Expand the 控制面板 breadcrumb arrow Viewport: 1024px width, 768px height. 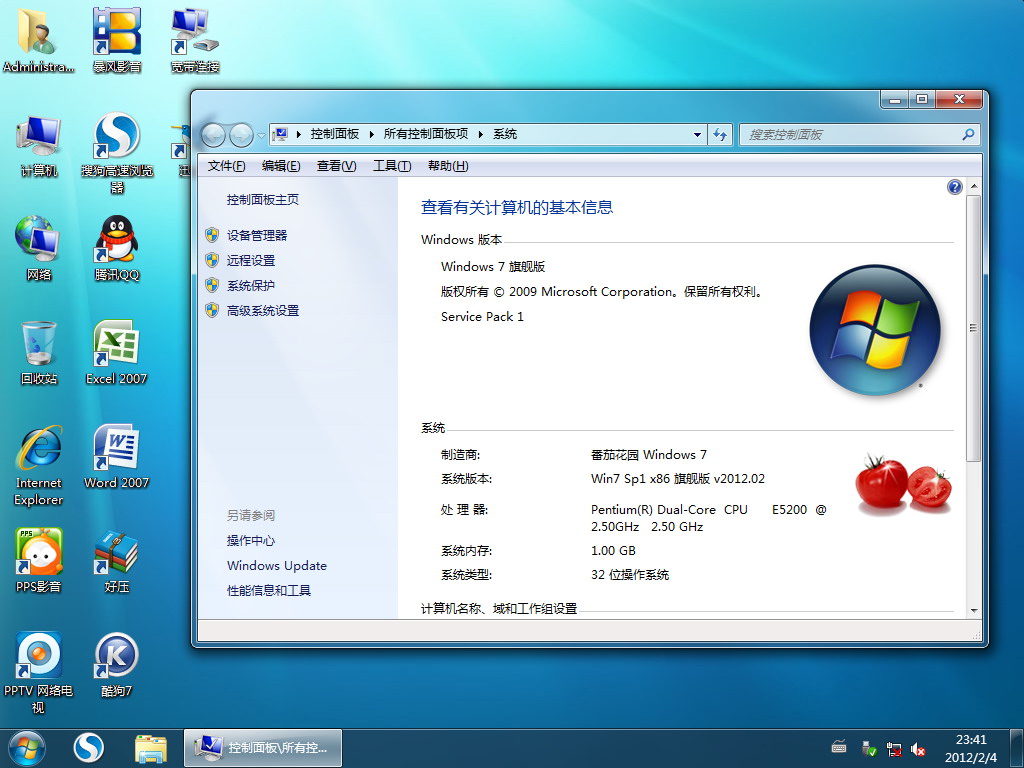372,134
